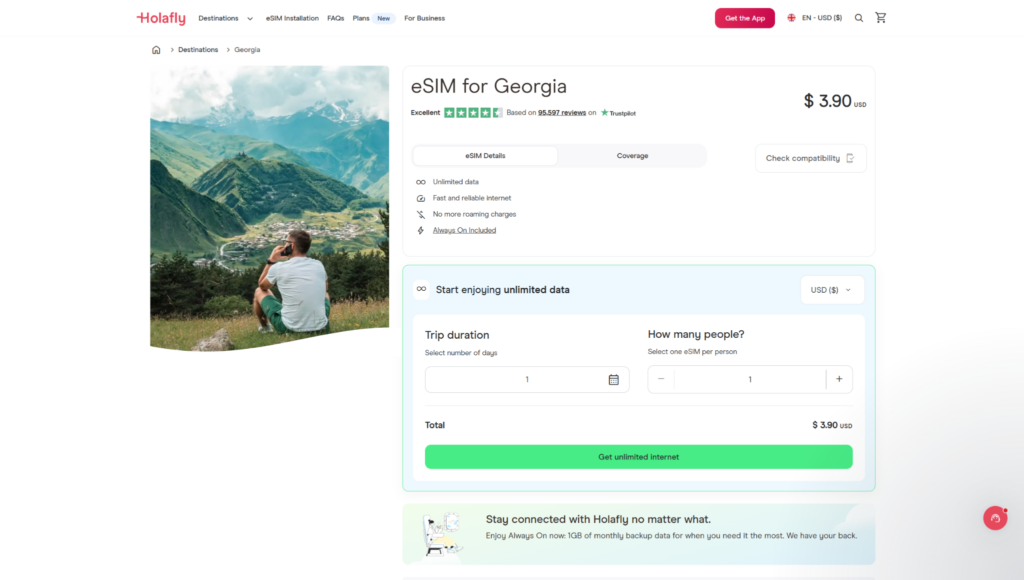Decrease people count with minus button
The height and width of the screenshot is (580, 1024).
coord(661,379)
